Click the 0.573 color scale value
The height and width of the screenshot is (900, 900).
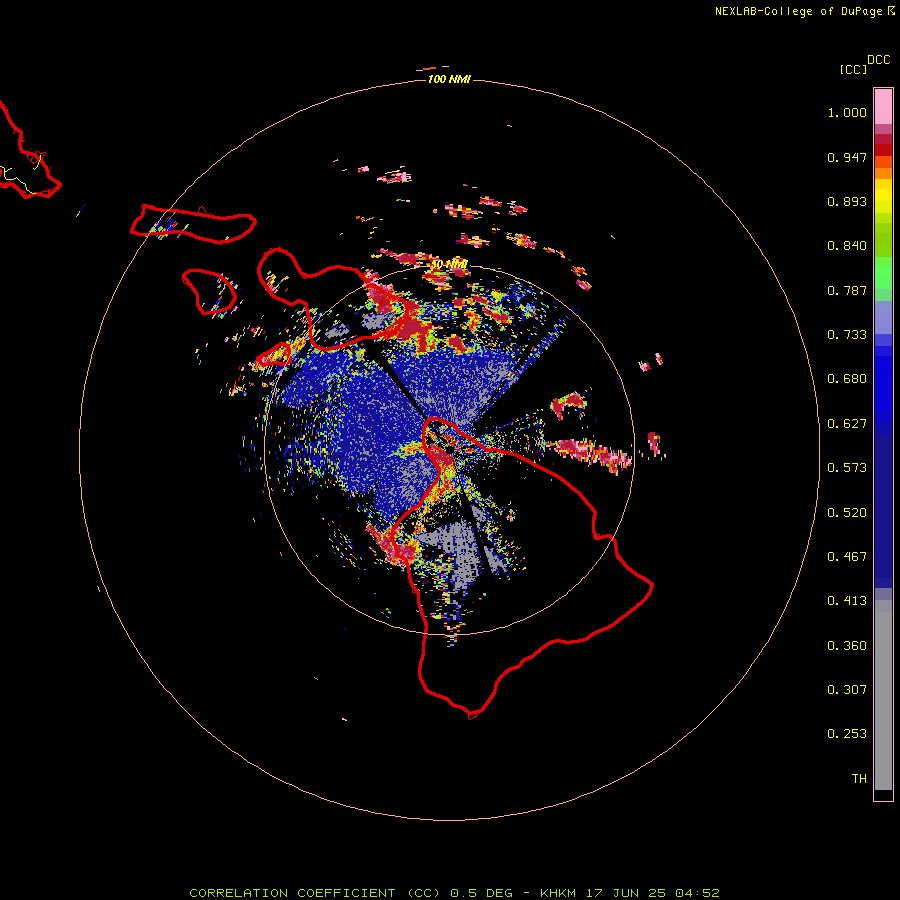pos(847,468)
